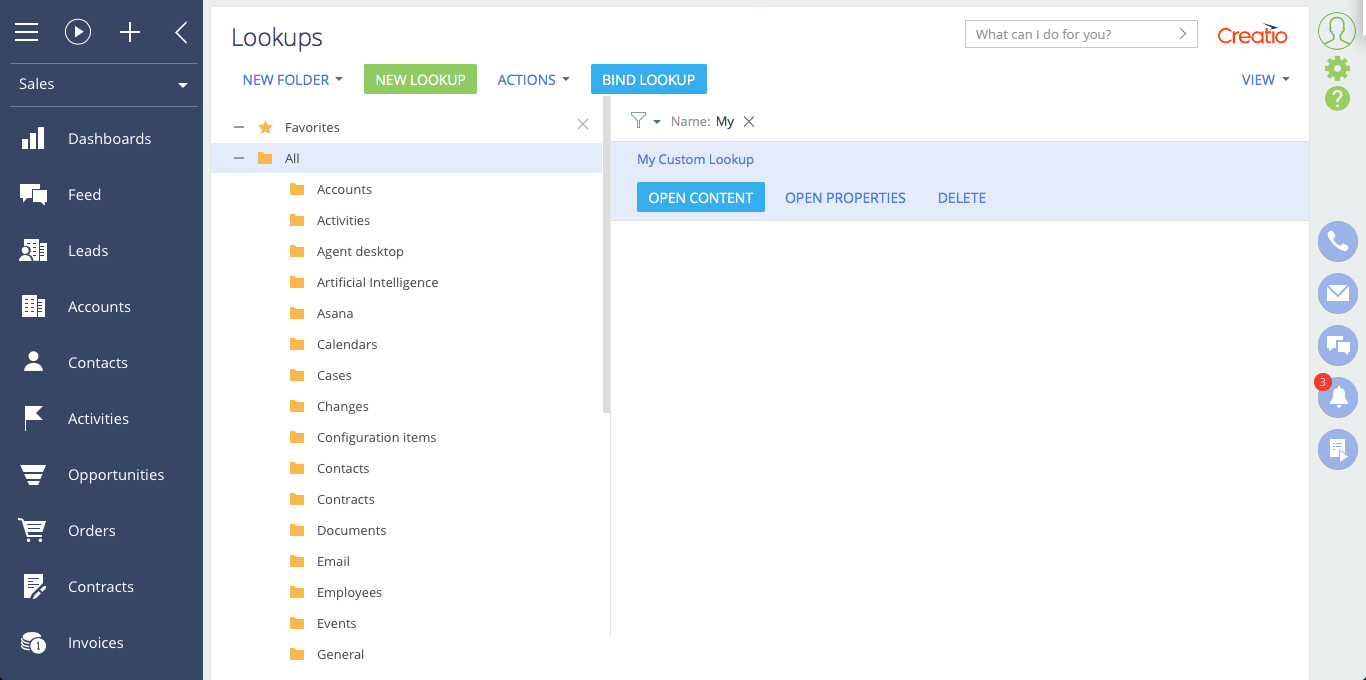This screenshot has width=1366, height=680.
Task: Open the feed chat bubbles icon on right panel
Action: point(1338,345)
